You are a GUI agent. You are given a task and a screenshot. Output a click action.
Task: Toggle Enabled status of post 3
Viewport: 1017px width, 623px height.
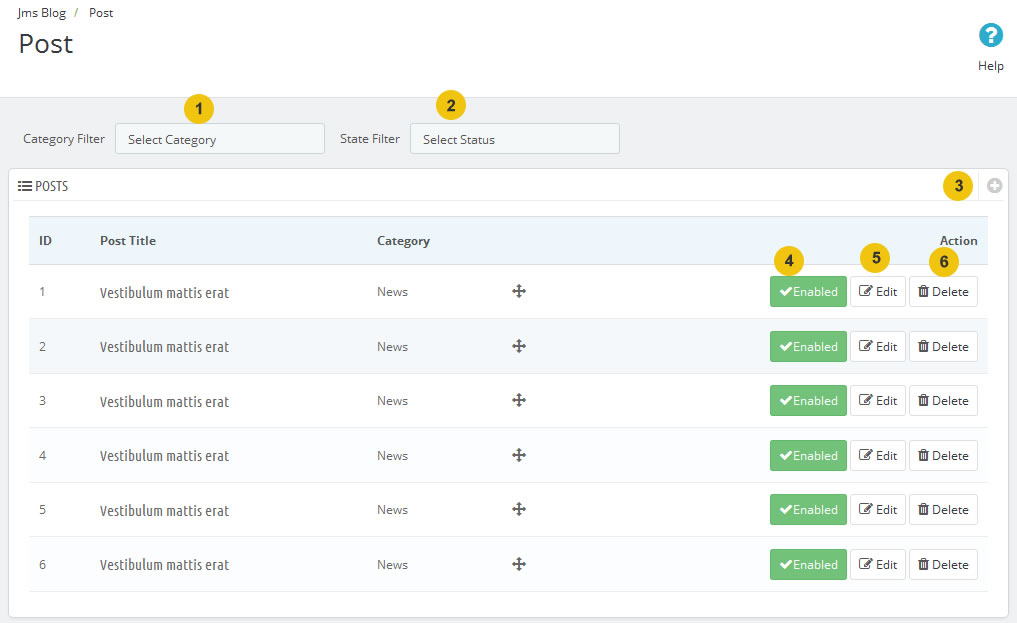click(808, 401)
